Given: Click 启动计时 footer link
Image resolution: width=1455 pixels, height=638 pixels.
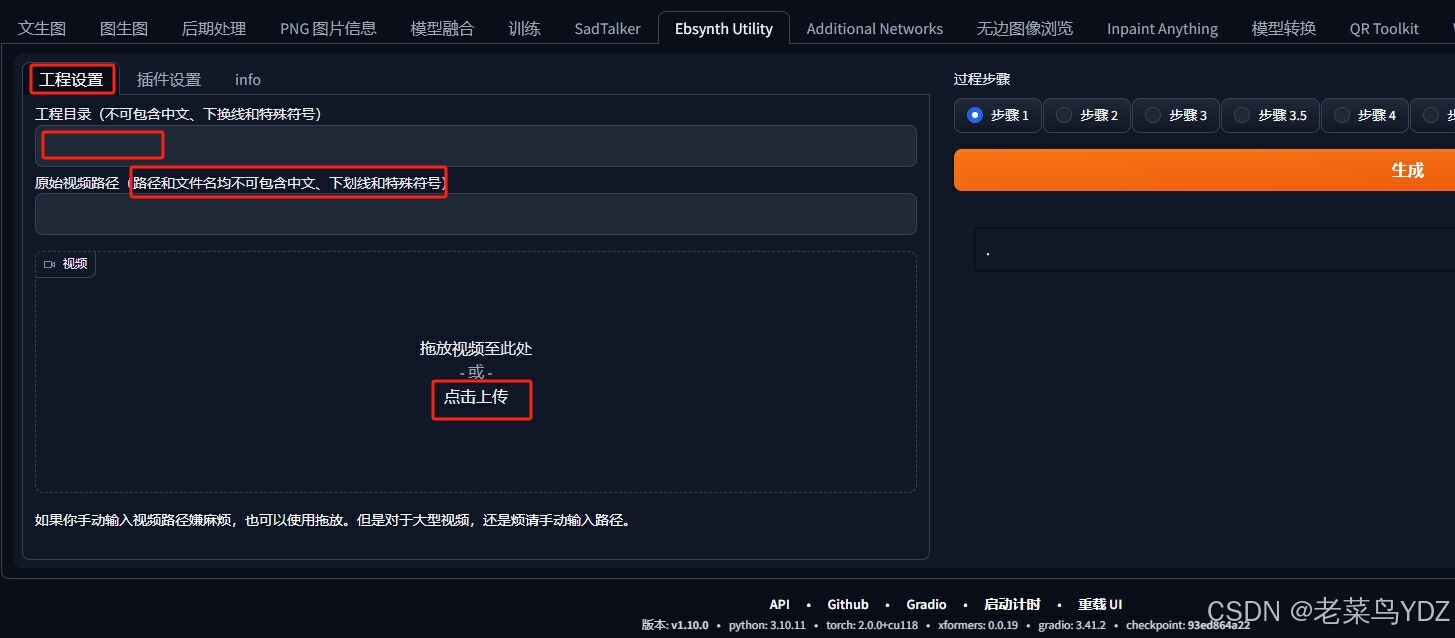Looking at the screenshot, I should [1012, 604].
